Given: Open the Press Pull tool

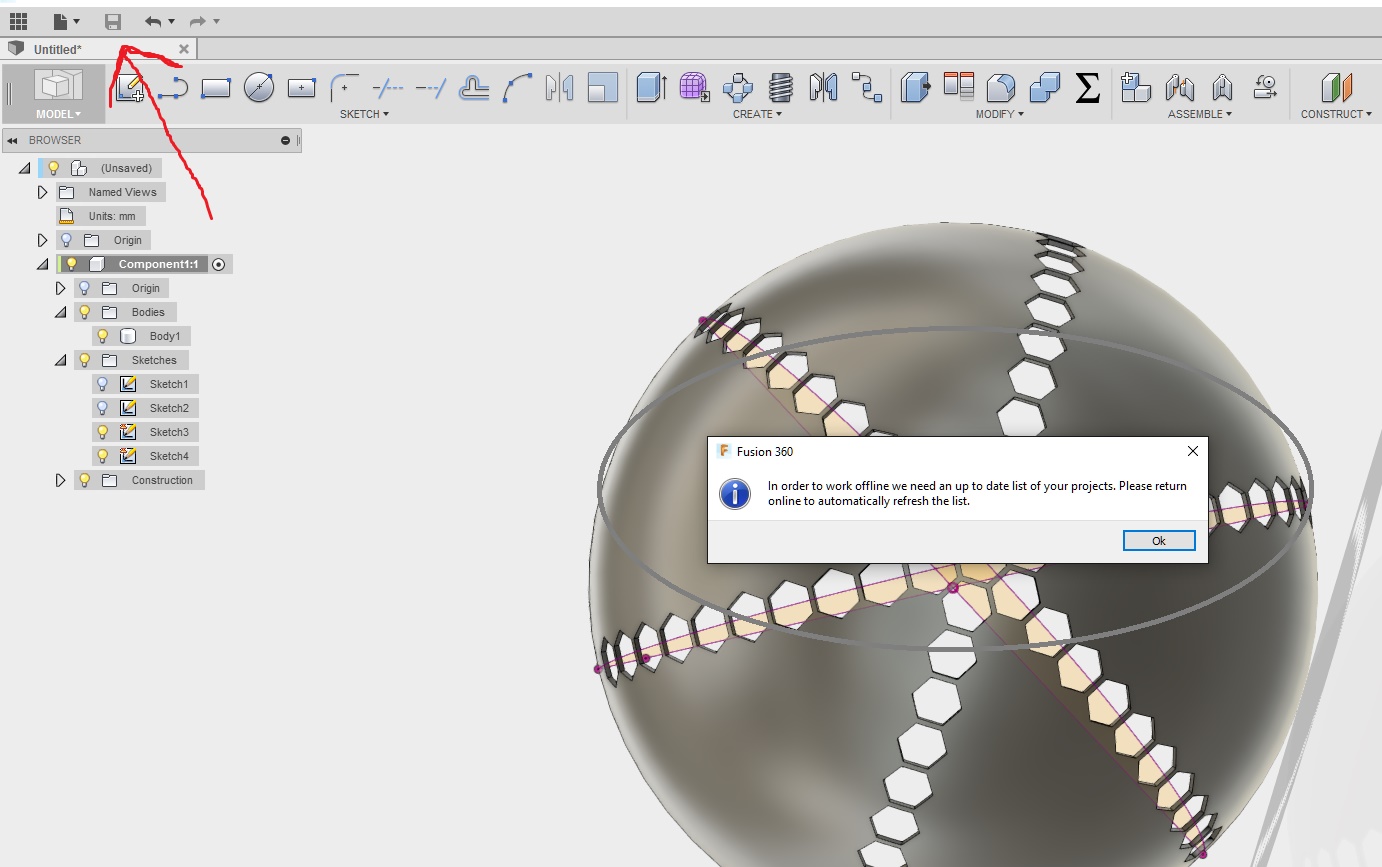Looking at the screenshot, I should pyautogui.click(x=915, y=88).
